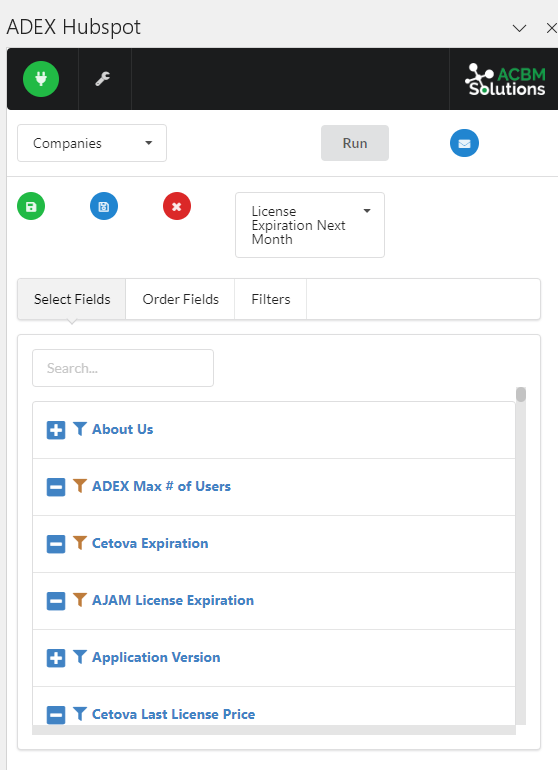Screen dimensions: 558x770
Task: Click the green save icon
Action: click(31, 206)
